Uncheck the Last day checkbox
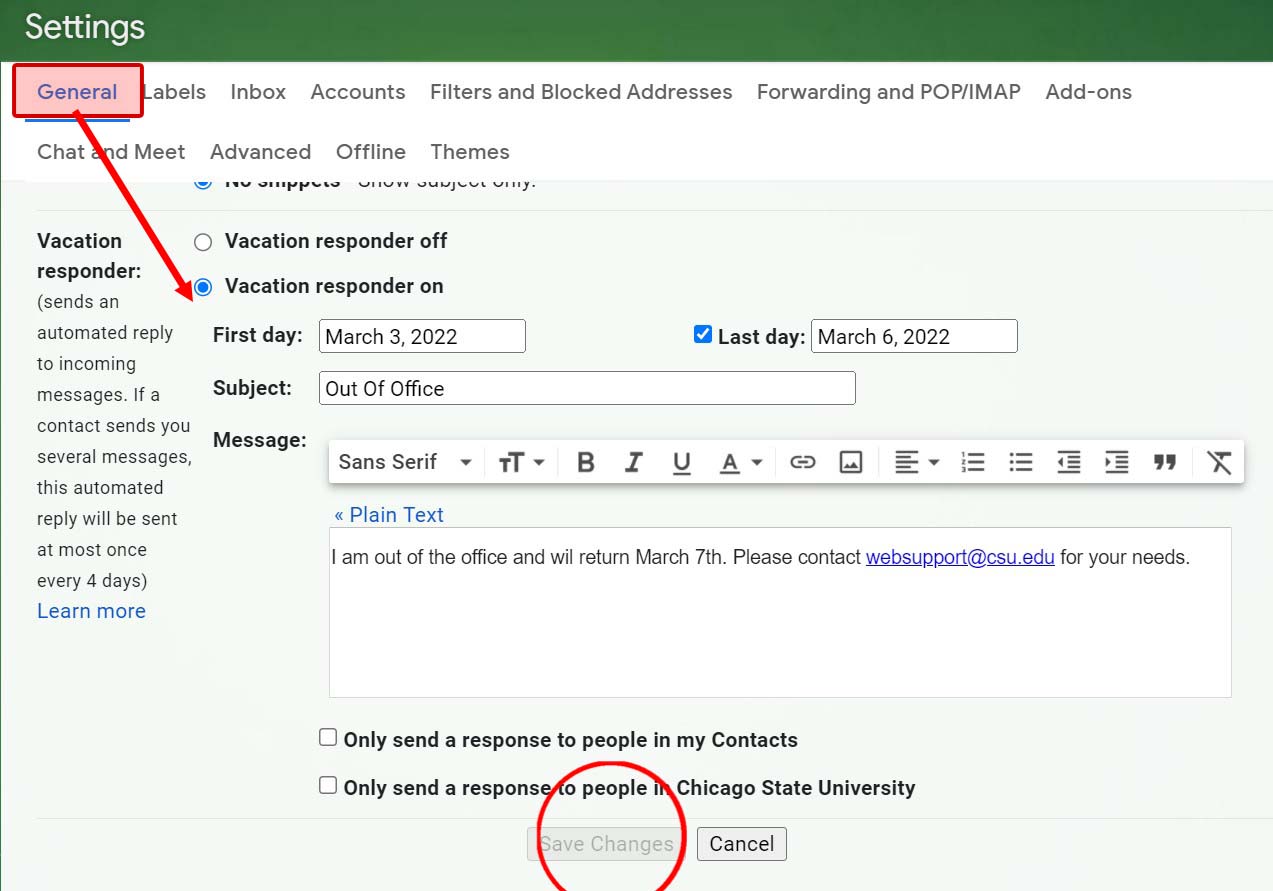This screenshot has width=1273, height=891. (x=702, y=334)
